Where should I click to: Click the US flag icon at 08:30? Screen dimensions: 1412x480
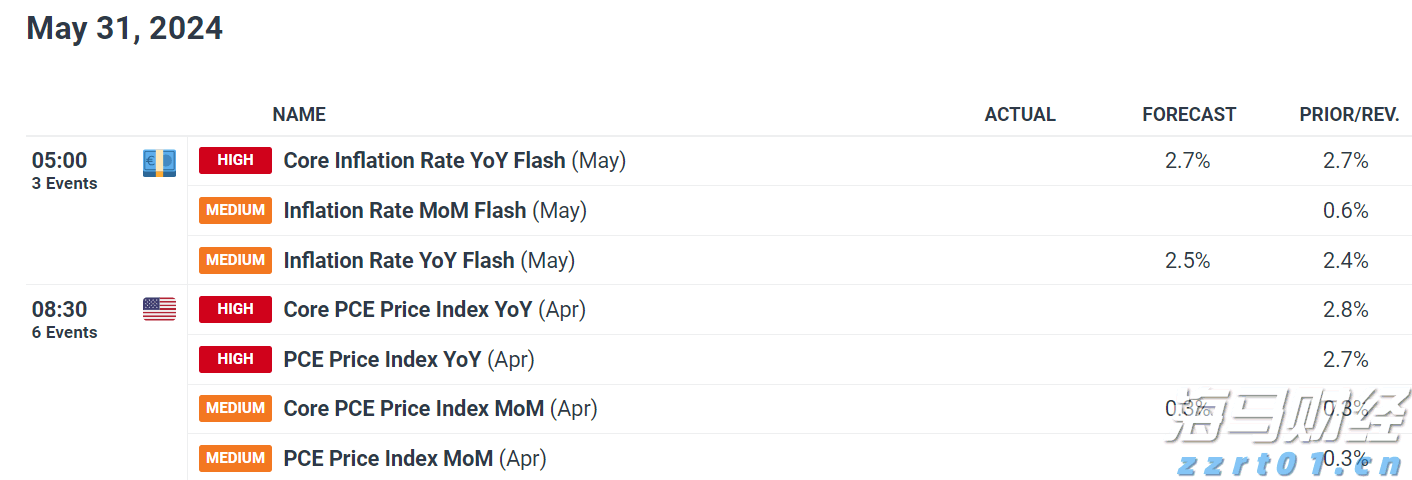click(159, 310)
